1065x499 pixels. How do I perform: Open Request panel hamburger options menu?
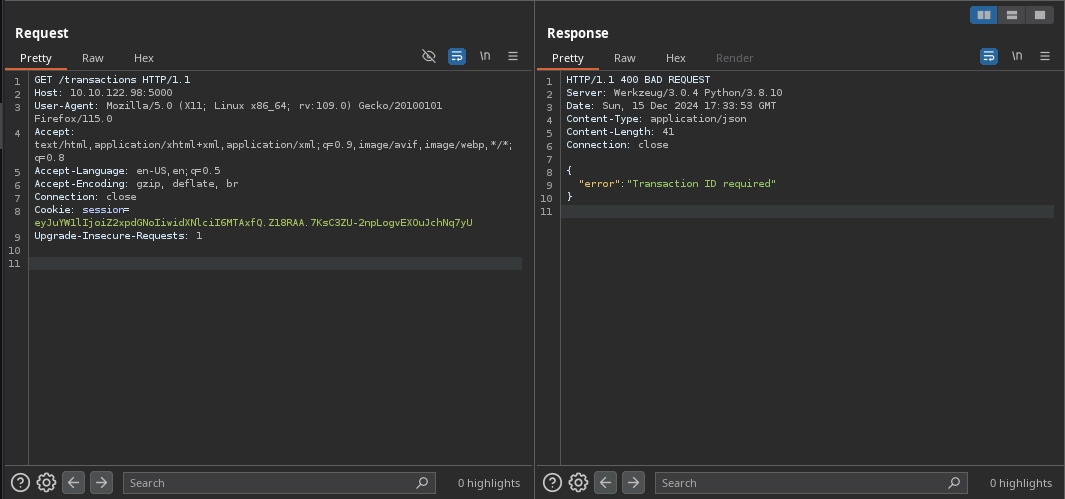coord(513,57)
